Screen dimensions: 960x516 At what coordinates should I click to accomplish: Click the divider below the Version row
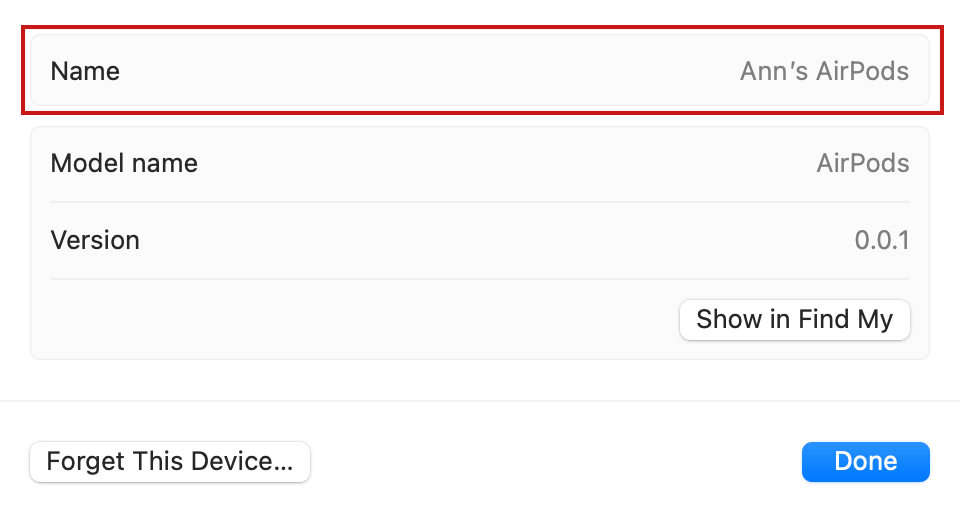tap(480, 279)
